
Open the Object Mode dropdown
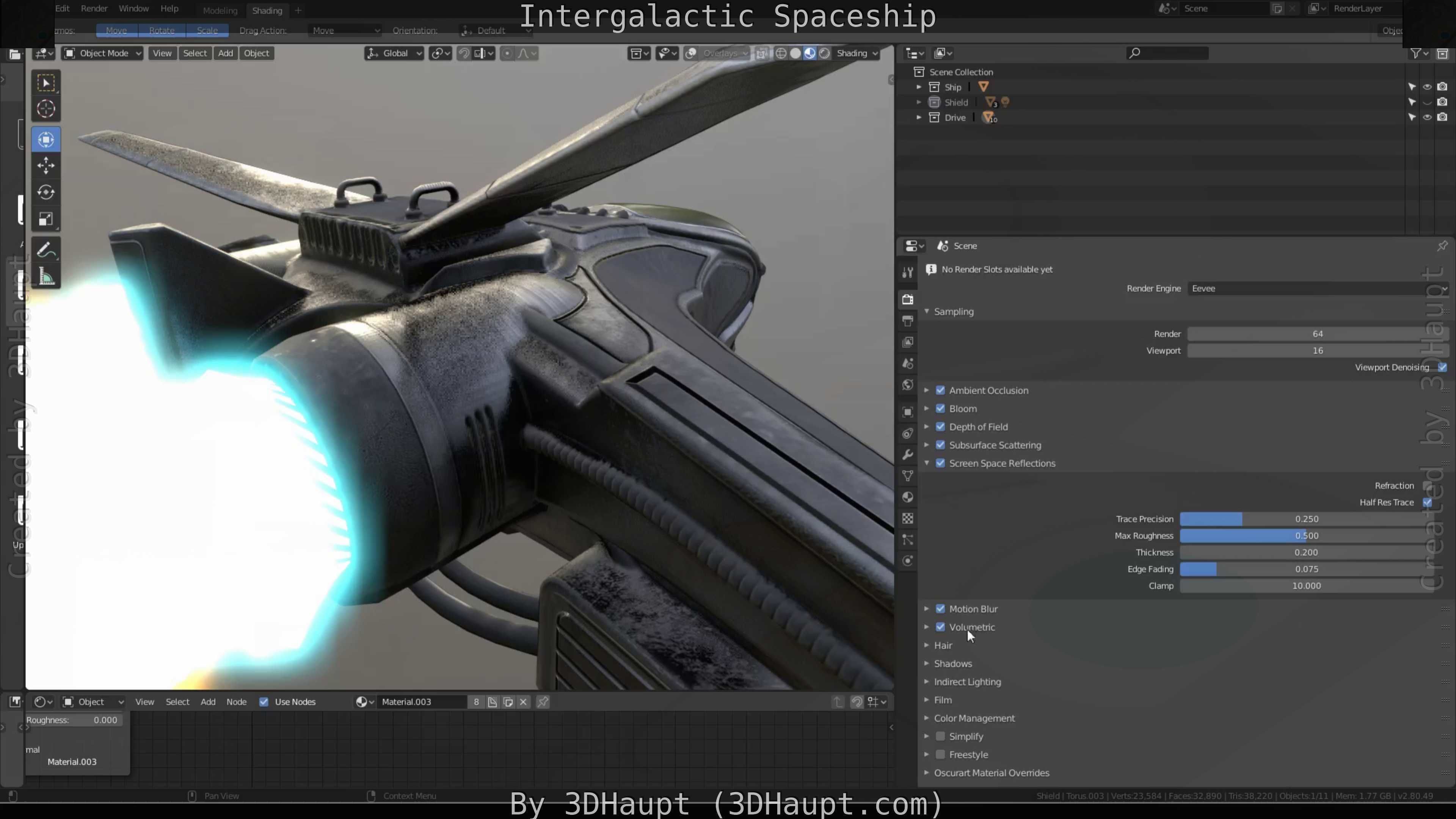point(103,53)
